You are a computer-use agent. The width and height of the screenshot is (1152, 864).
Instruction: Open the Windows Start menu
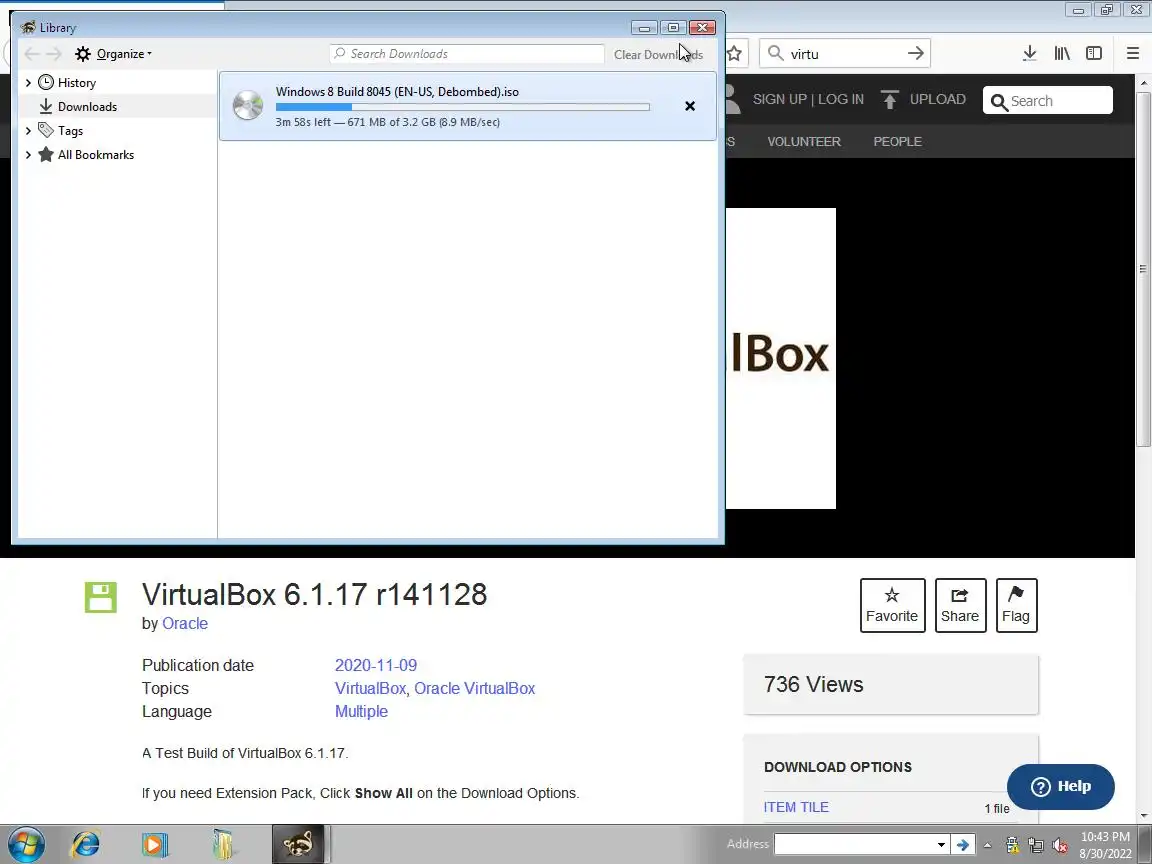(x=26, y=845)
